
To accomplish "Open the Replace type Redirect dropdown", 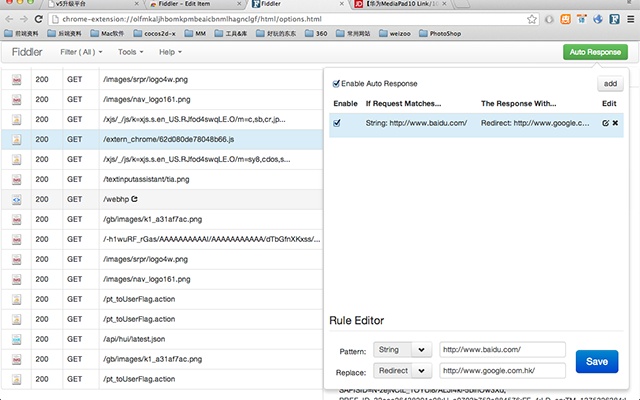I will point(402,371).
